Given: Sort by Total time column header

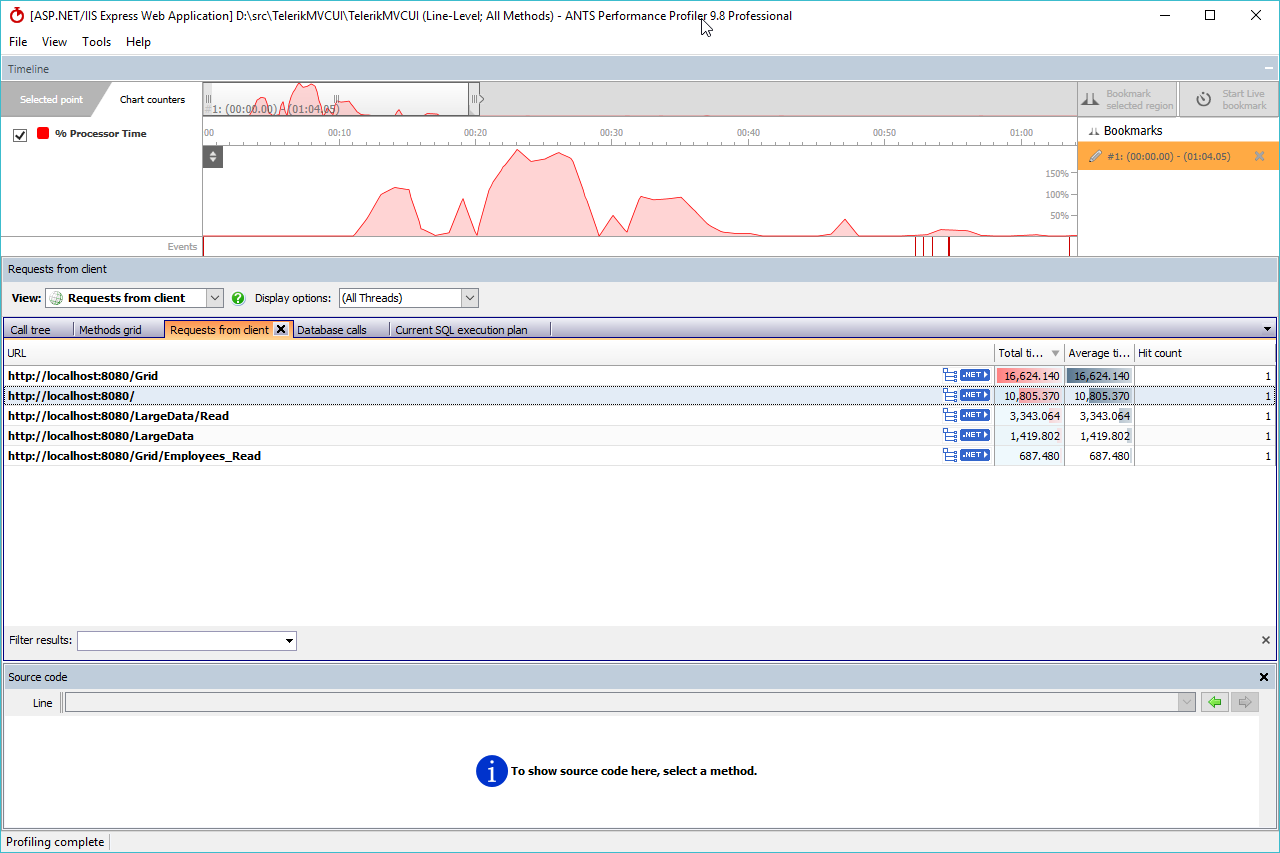Looking at the screenshot, I should point(1029,353).
